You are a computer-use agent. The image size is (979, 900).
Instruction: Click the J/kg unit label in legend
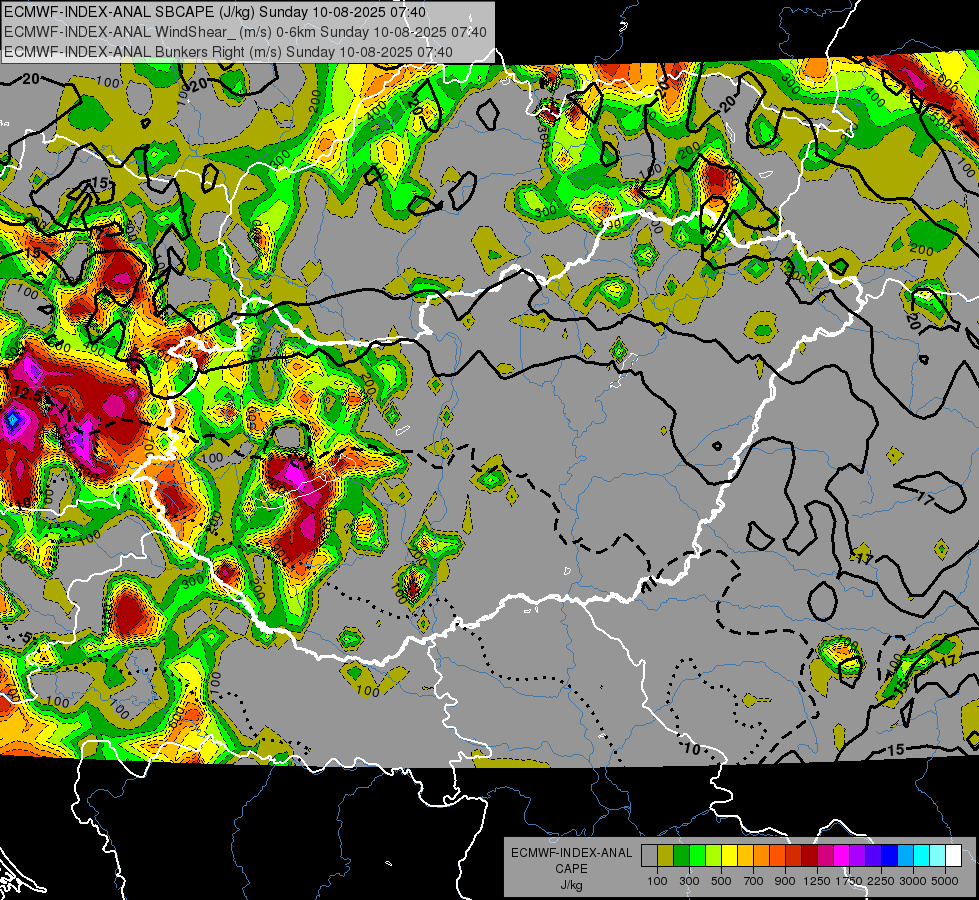click(572, 885)
